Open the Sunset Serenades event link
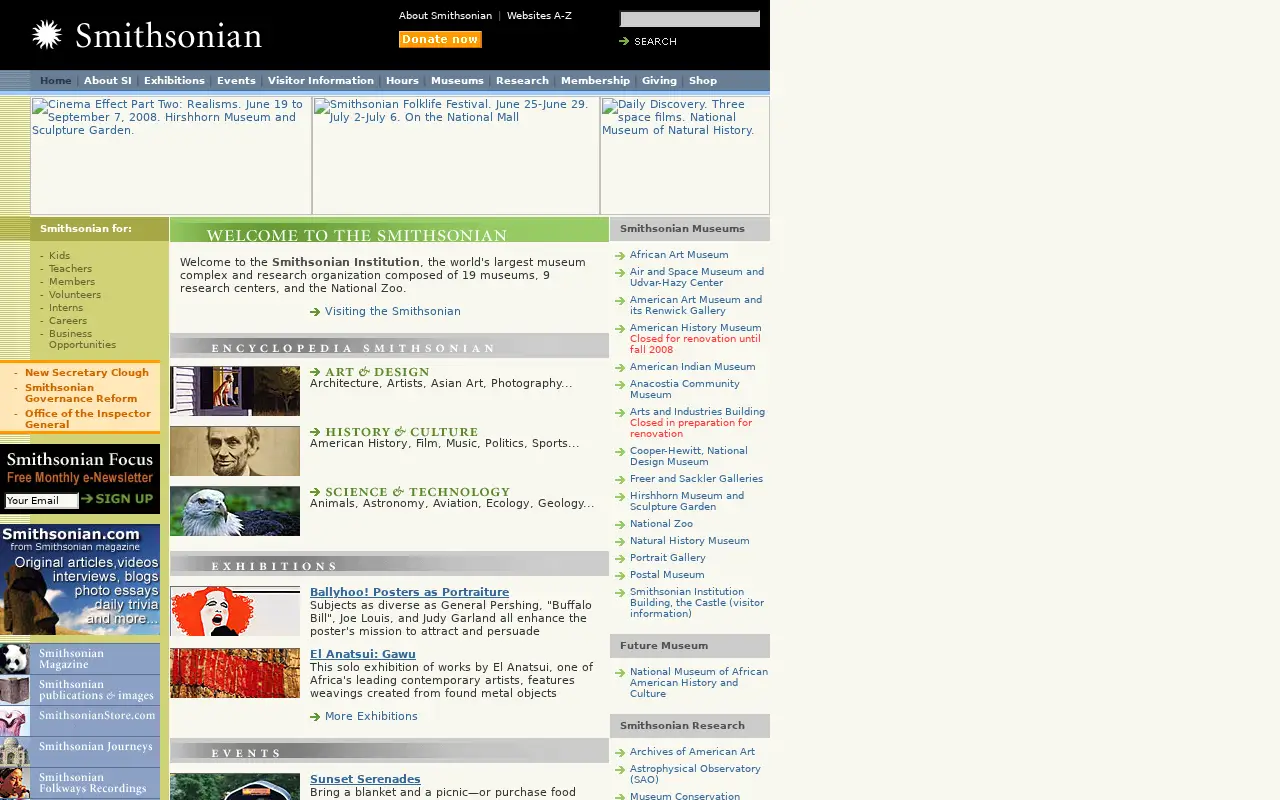This screenshot has width=1280, height=800. (365, 780)
